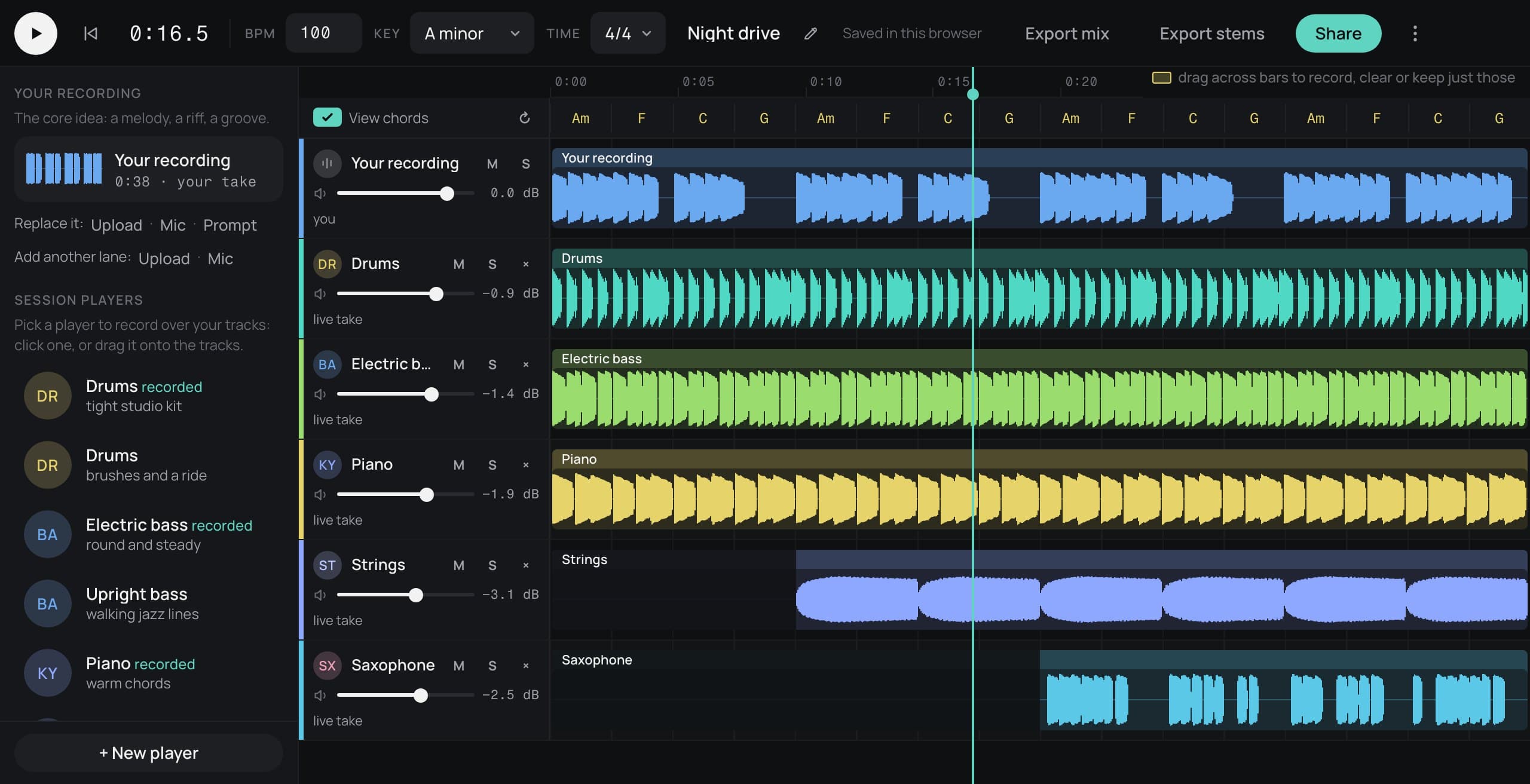
Task: Click the Strings track volume slider knob
Action: coord(416,595)
